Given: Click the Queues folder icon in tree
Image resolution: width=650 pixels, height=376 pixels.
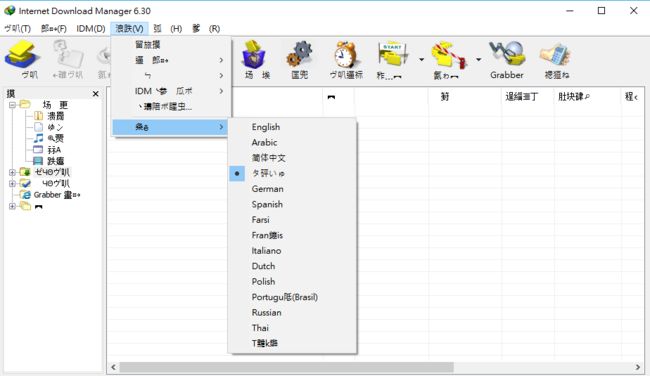Looking at the screenshot, I should pyautogui.click(x=25, y=206).
